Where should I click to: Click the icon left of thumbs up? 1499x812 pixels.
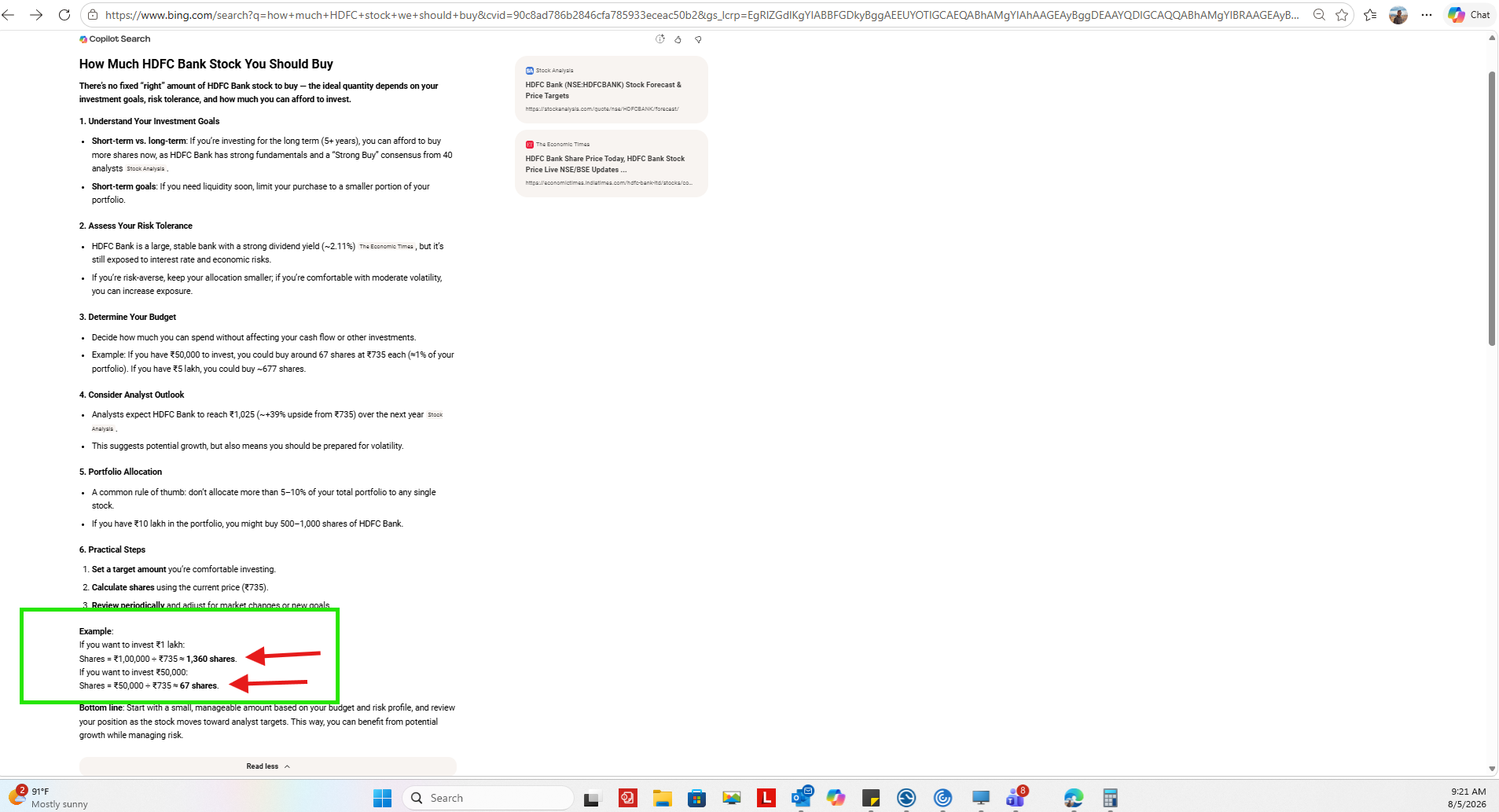click(660, 39)
